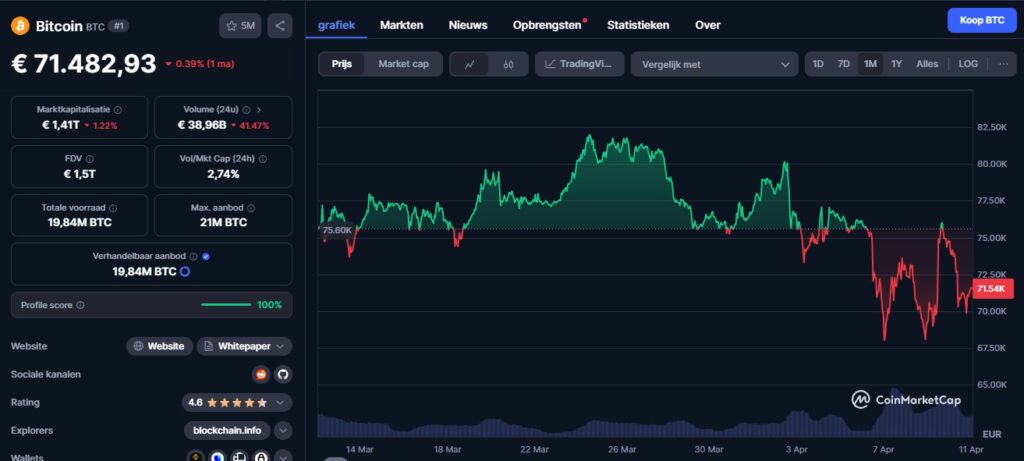Click the 3 Apr date axis label
The width and height of the screenshot is (1024, 461).
click(x=797, y=449)
